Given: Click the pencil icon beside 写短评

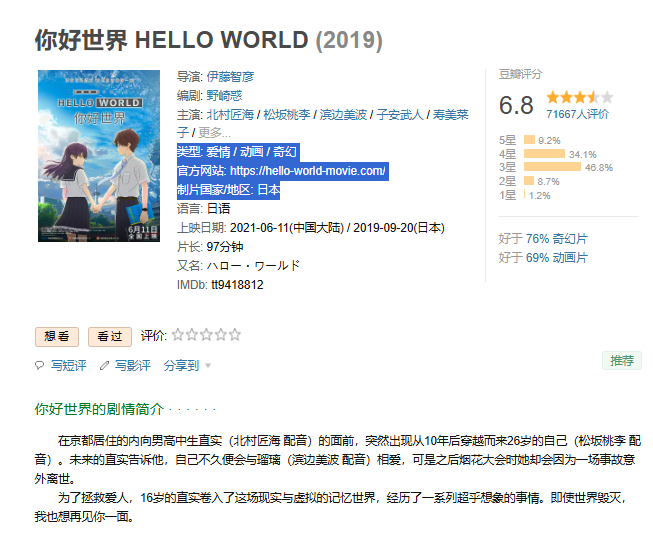Looking at the screenshot, I should pos(41,366).
